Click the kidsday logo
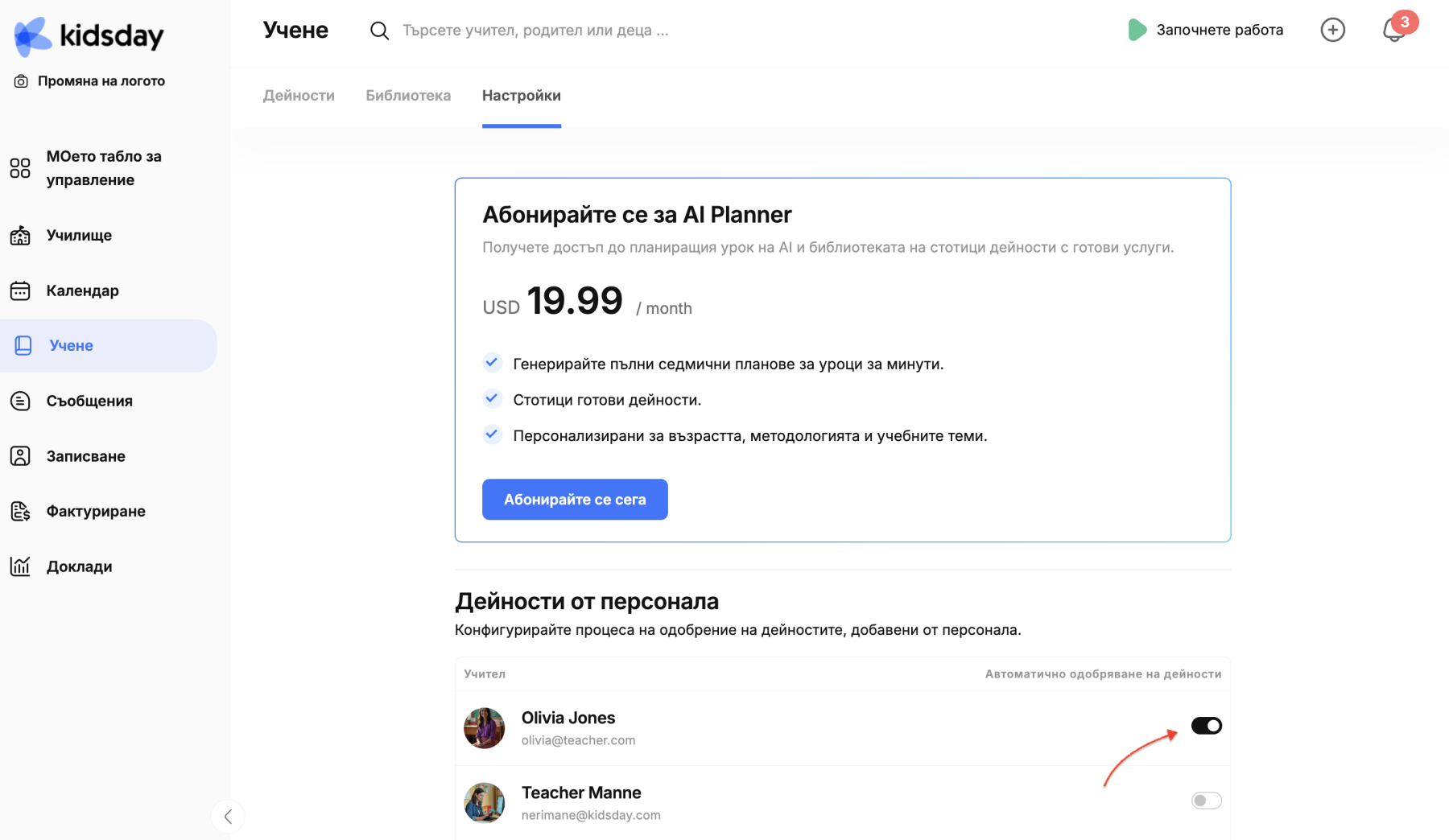Screen dimensions: 1449x840 pyautogui.click(x=89, y=36)
